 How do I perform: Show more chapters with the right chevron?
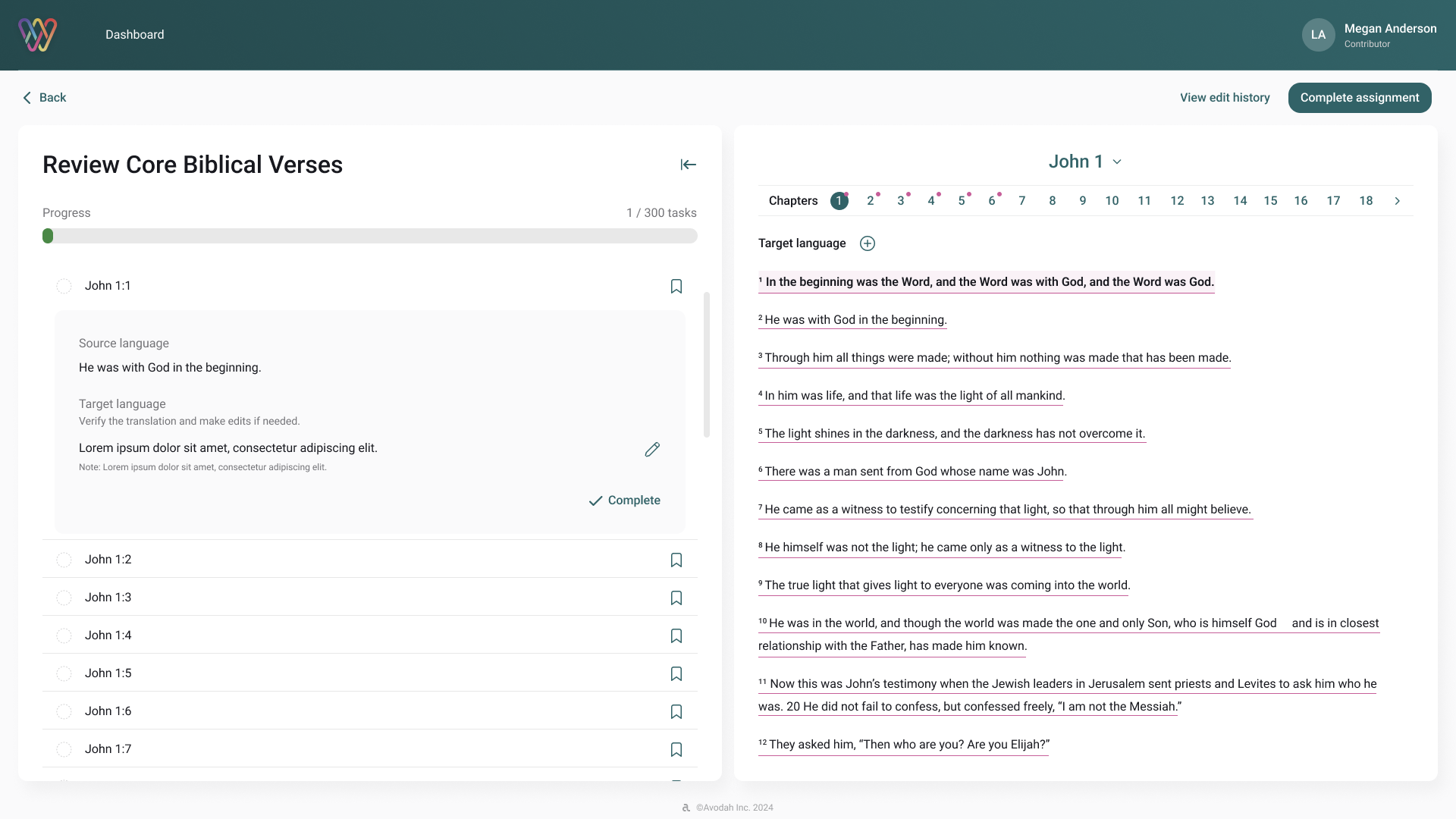point(1397,201)
